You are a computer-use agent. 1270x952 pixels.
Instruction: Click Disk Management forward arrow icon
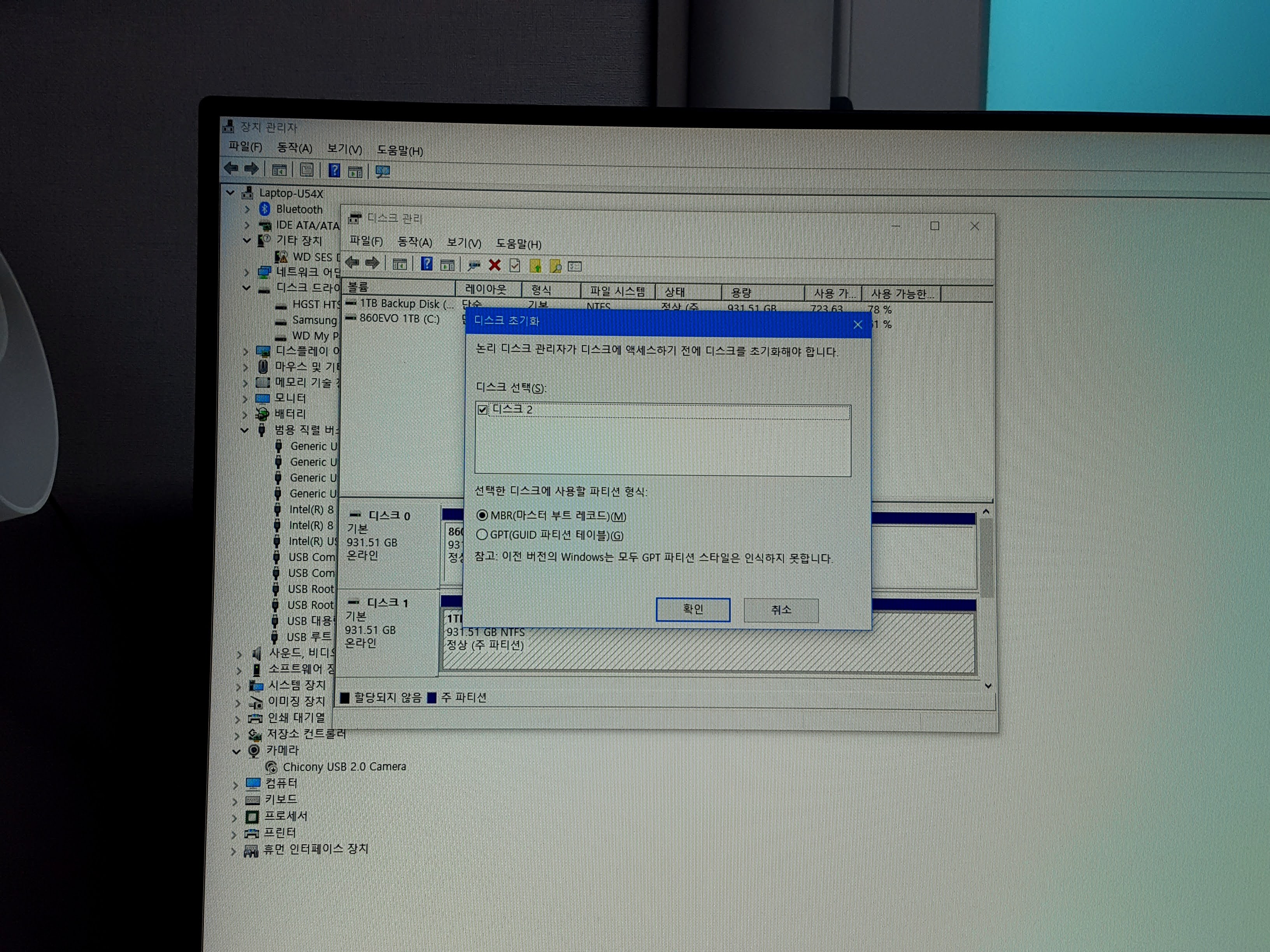[x=373, y=263]
